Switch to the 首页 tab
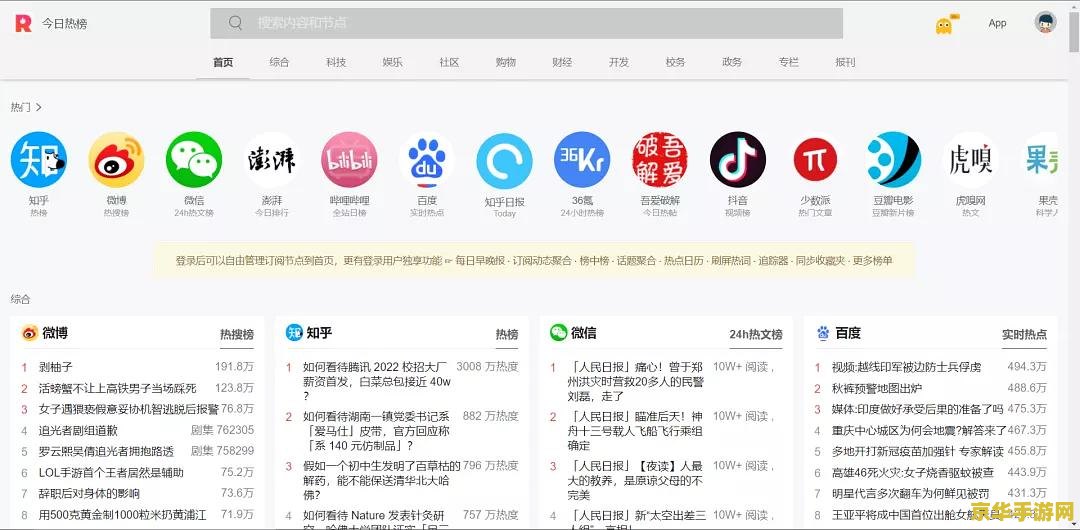Image resolution: width=1080 pixels, height=530 pixels. (x=222, y=62)
